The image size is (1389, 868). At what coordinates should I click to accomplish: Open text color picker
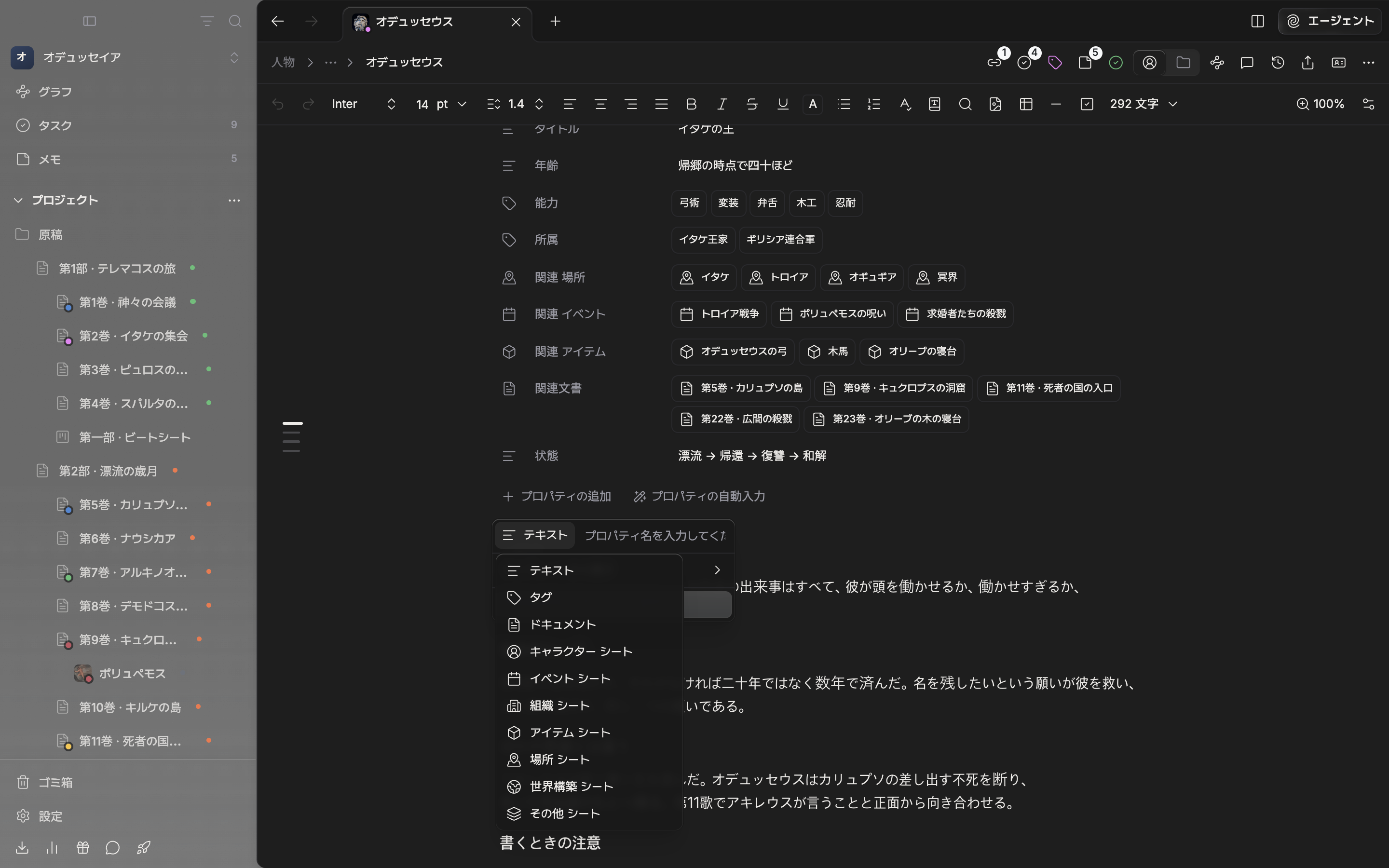coord(812,104)
